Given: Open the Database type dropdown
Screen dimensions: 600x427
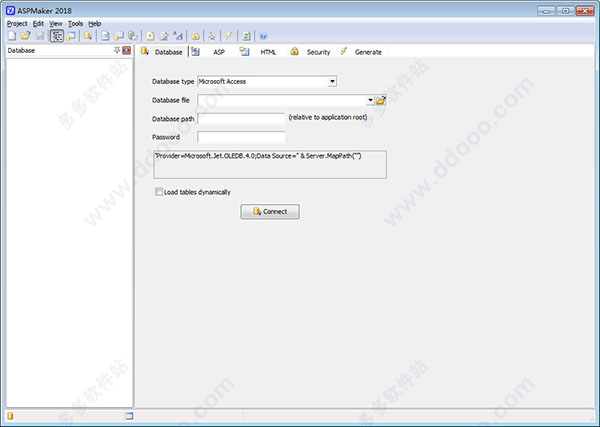Looking at the screenshot, I should 332,81.
